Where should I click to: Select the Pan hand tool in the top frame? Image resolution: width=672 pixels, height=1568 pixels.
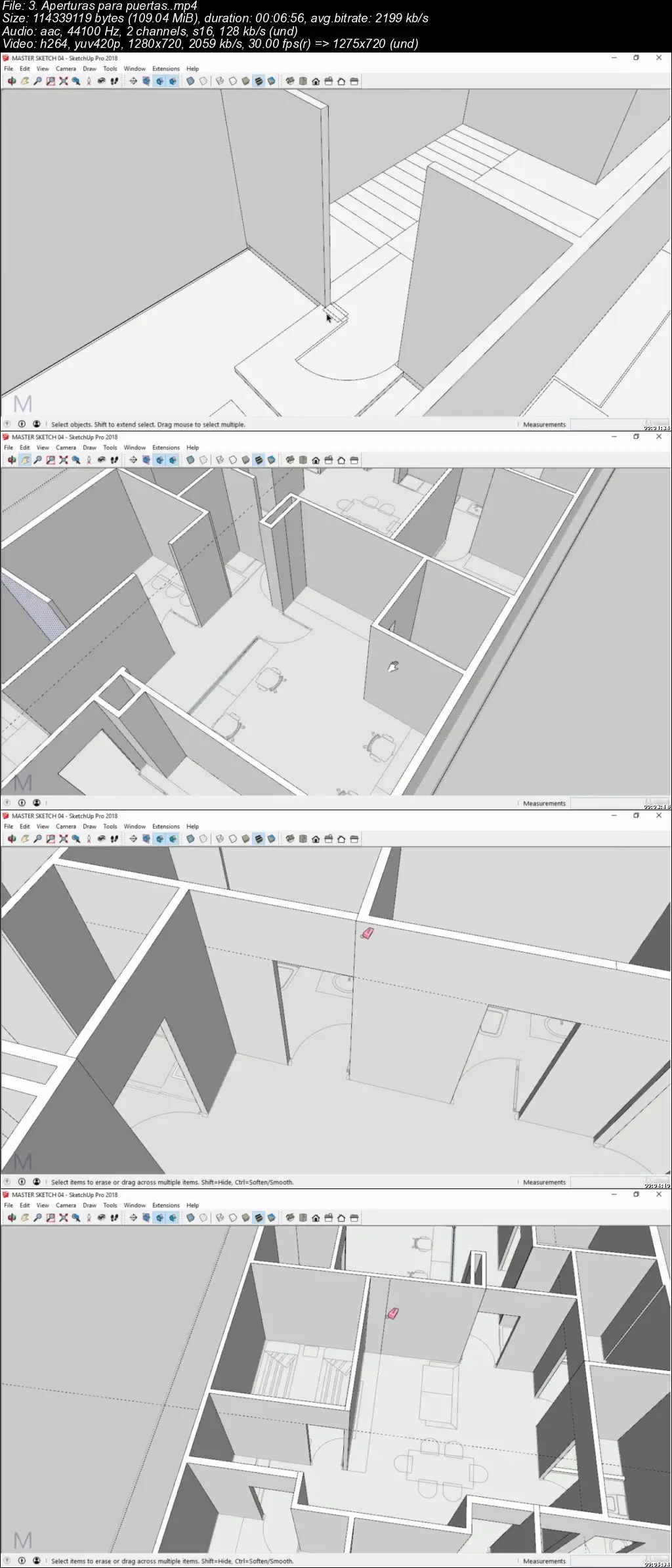[x=24, y=81]
